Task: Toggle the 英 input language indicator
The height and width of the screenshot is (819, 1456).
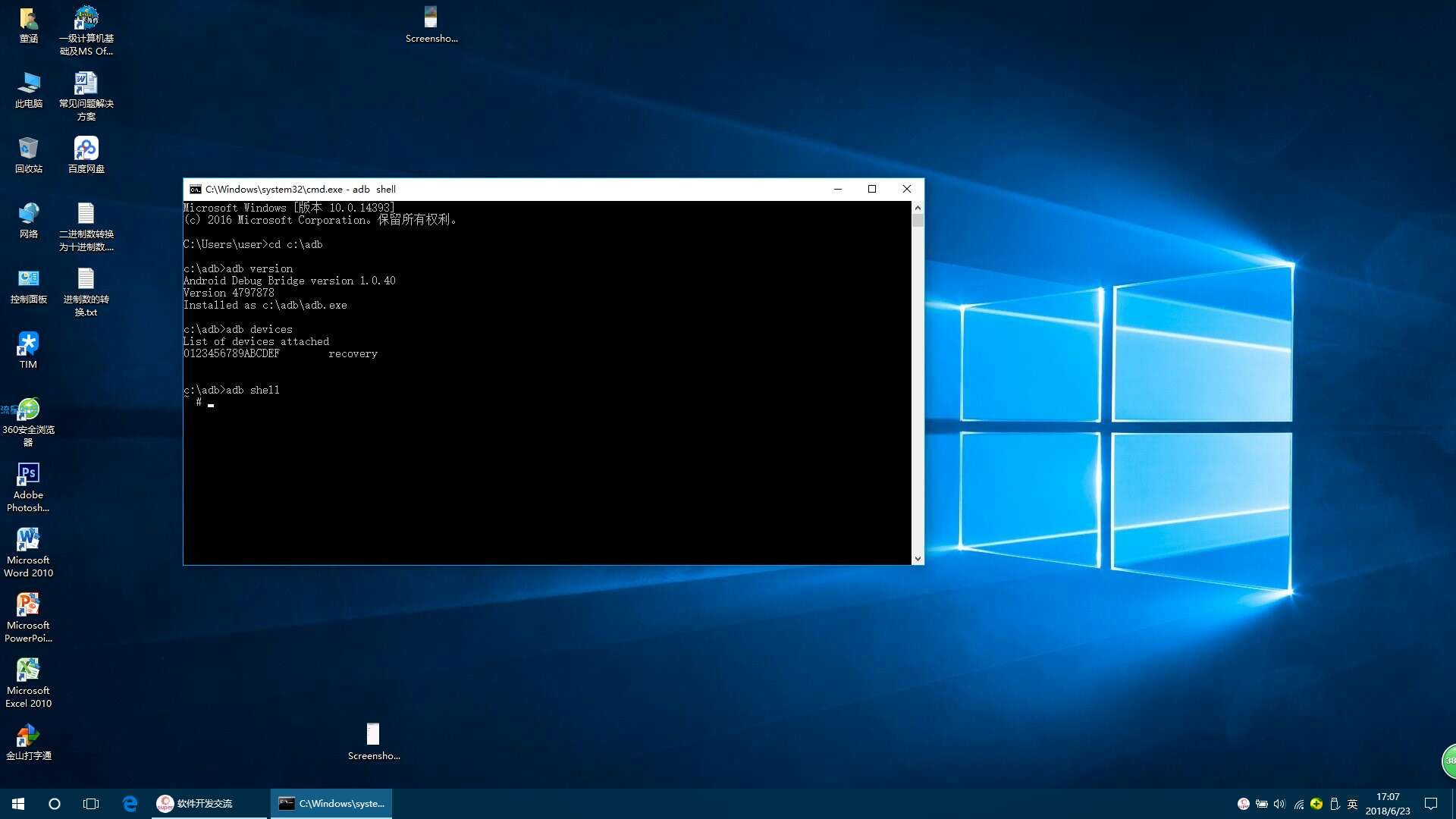Action: [1352, 804]
